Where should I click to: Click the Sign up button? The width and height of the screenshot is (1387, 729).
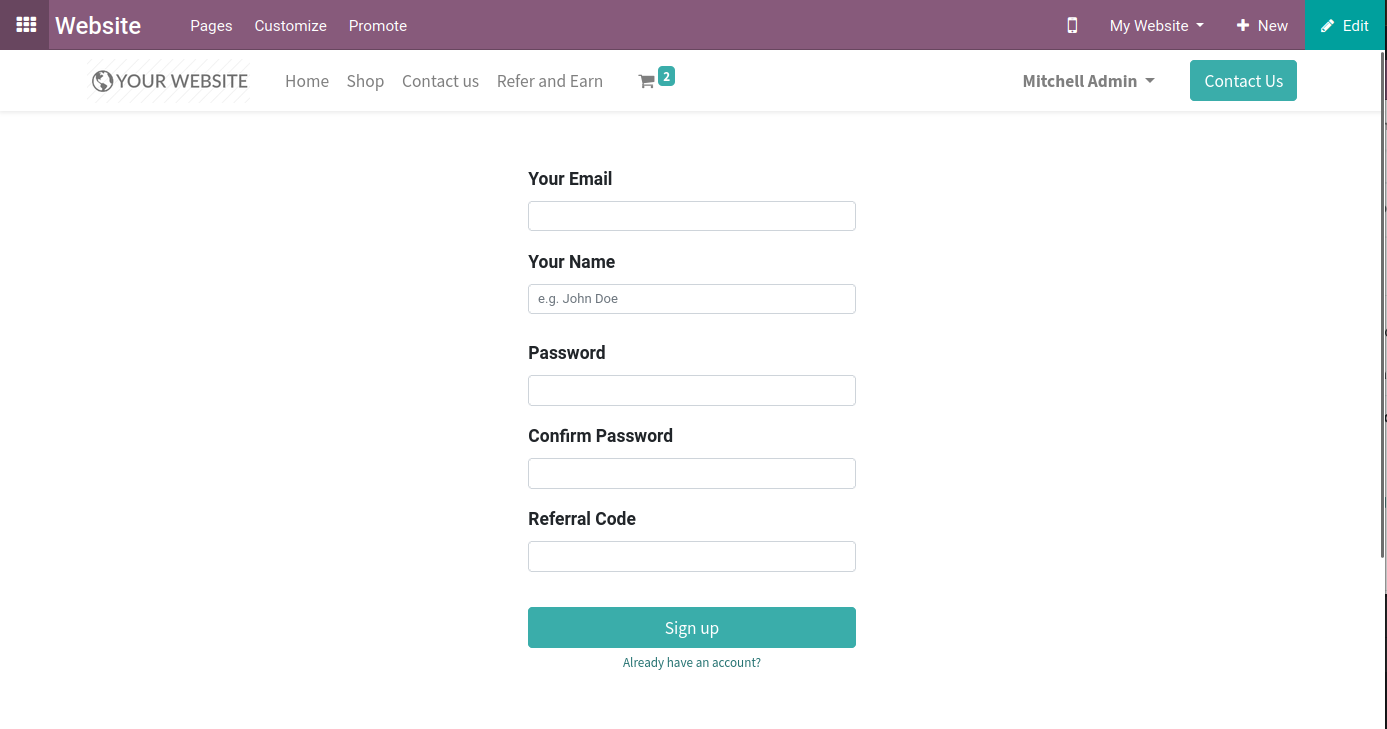coord(692,627)
